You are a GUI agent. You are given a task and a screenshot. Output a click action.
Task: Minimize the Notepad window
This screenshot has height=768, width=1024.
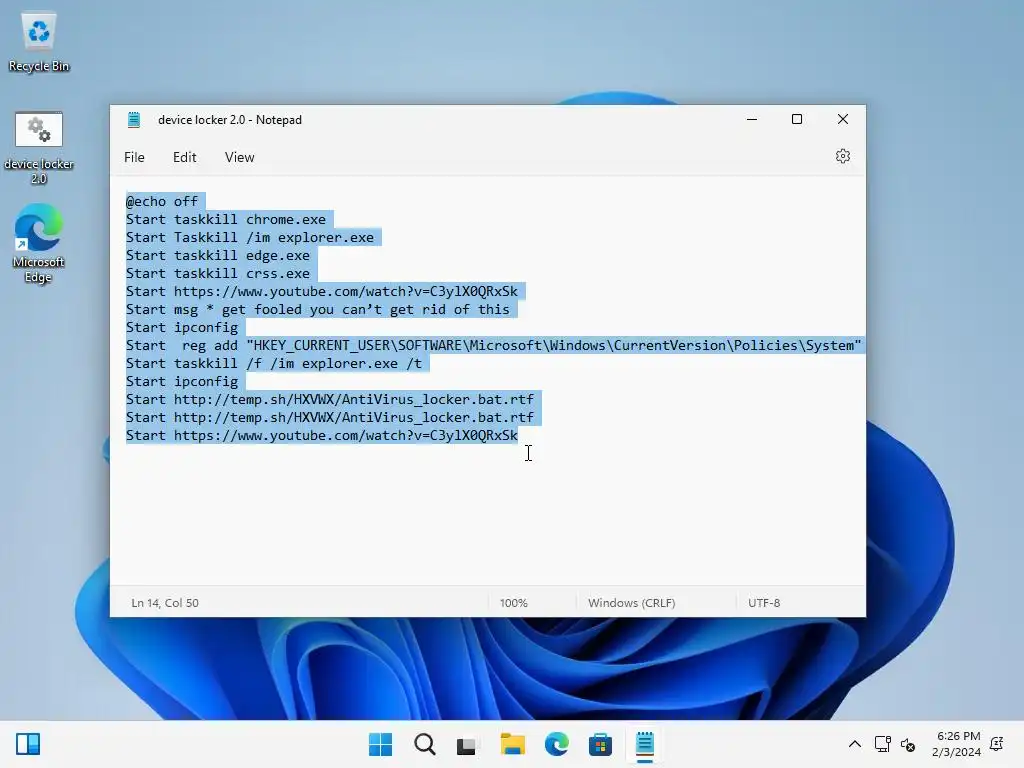[752, 120]
